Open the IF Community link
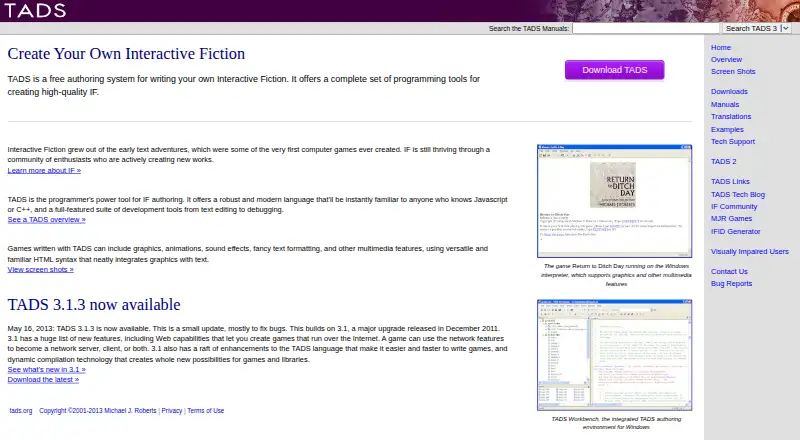Image resolution: width=800 pixels, height=440 pixels. [734, 206]
